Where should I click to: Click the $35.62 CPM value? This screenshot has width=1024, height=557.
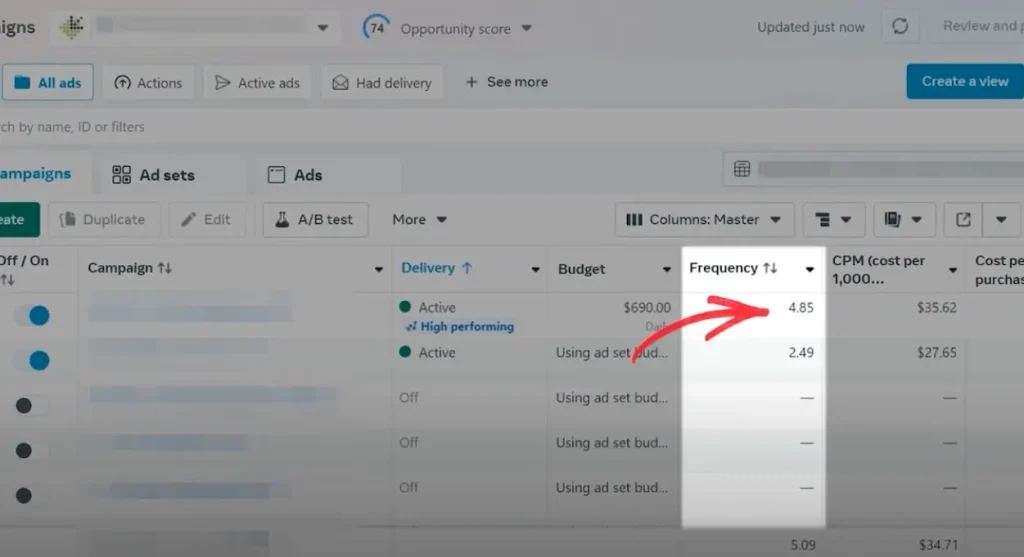pos(936,308)
